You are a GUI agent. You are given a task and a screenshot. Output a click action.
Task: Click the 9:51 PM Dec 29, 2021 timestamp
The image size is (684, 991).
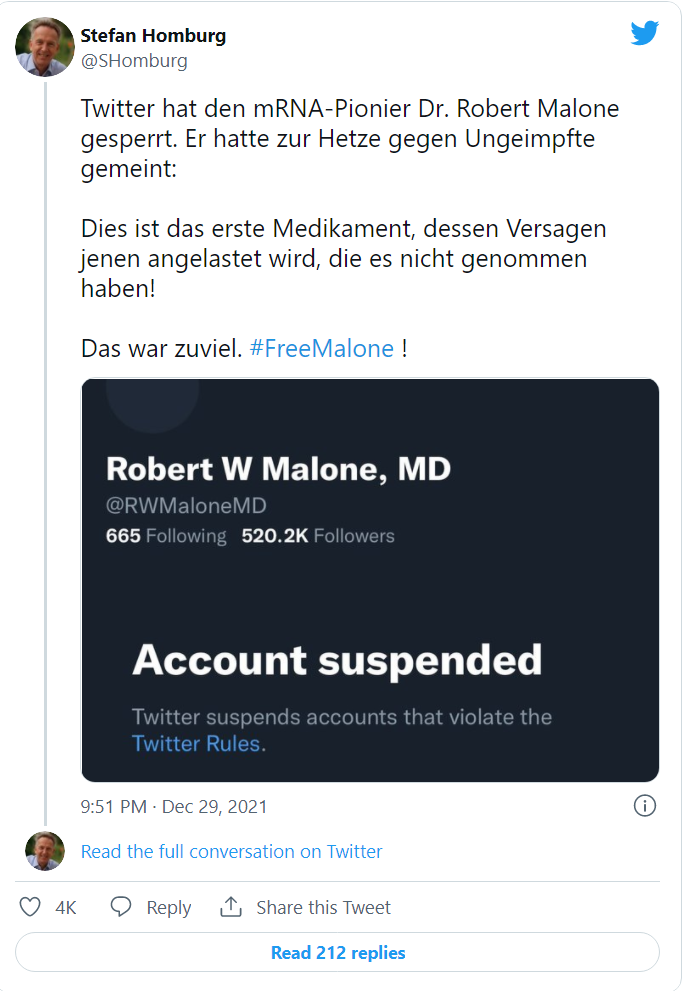pos(174,806)
